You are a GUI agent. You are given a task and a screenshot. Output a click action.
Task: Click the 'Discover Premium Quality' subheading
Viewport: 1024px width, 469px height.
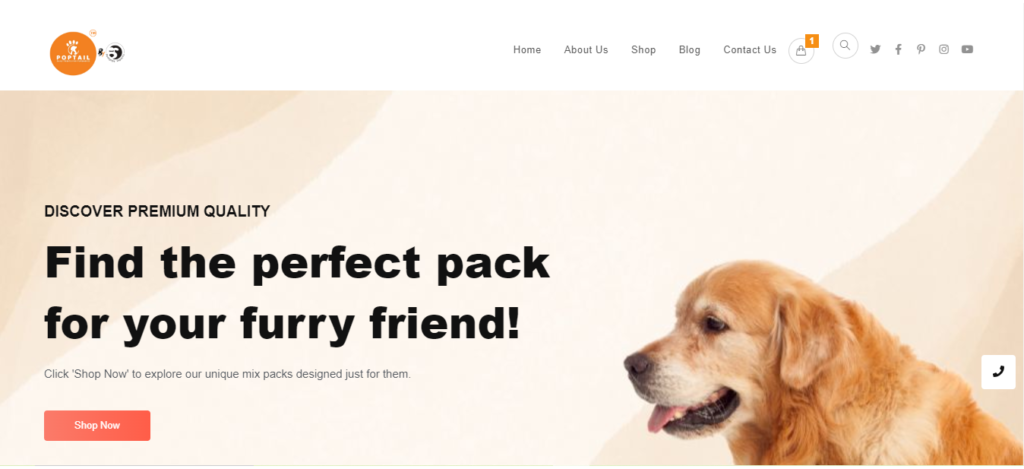click(157, 211)
